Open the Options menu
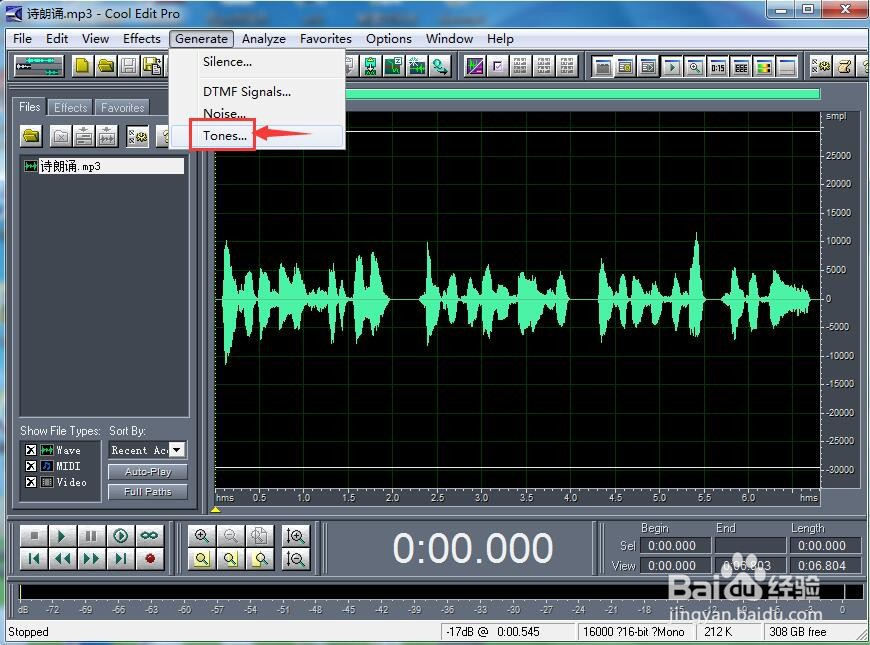 pos(388,39)
